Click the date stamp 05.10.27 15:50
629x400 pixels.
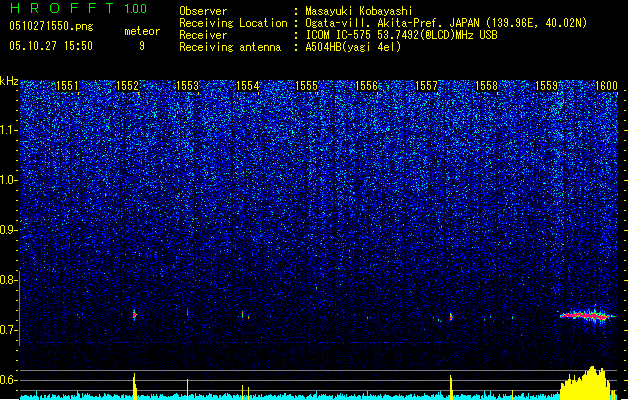click(51, 46)
